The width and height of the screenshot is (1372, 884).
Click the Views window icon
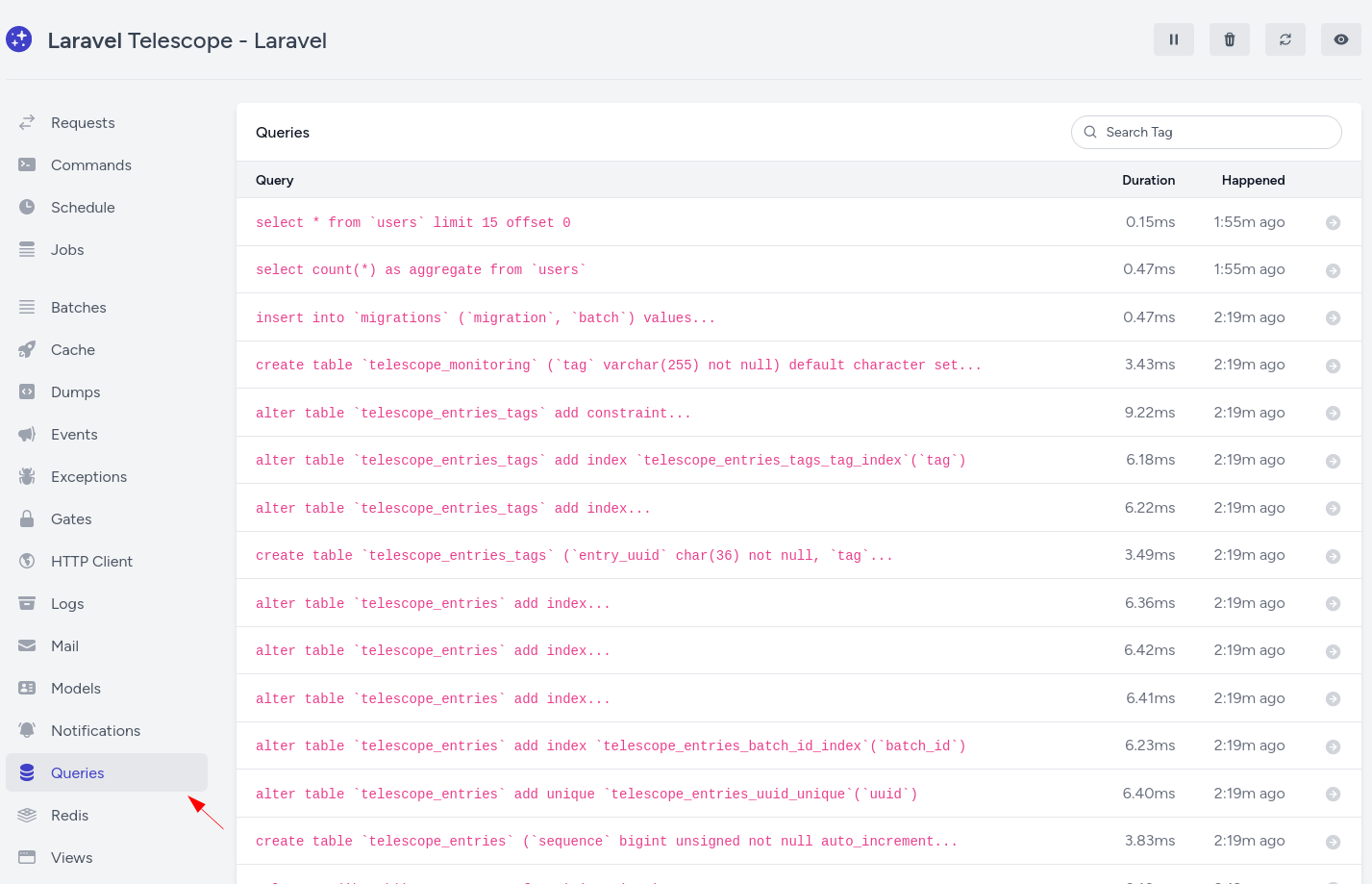pyautogui.click(x=27, y=857)
